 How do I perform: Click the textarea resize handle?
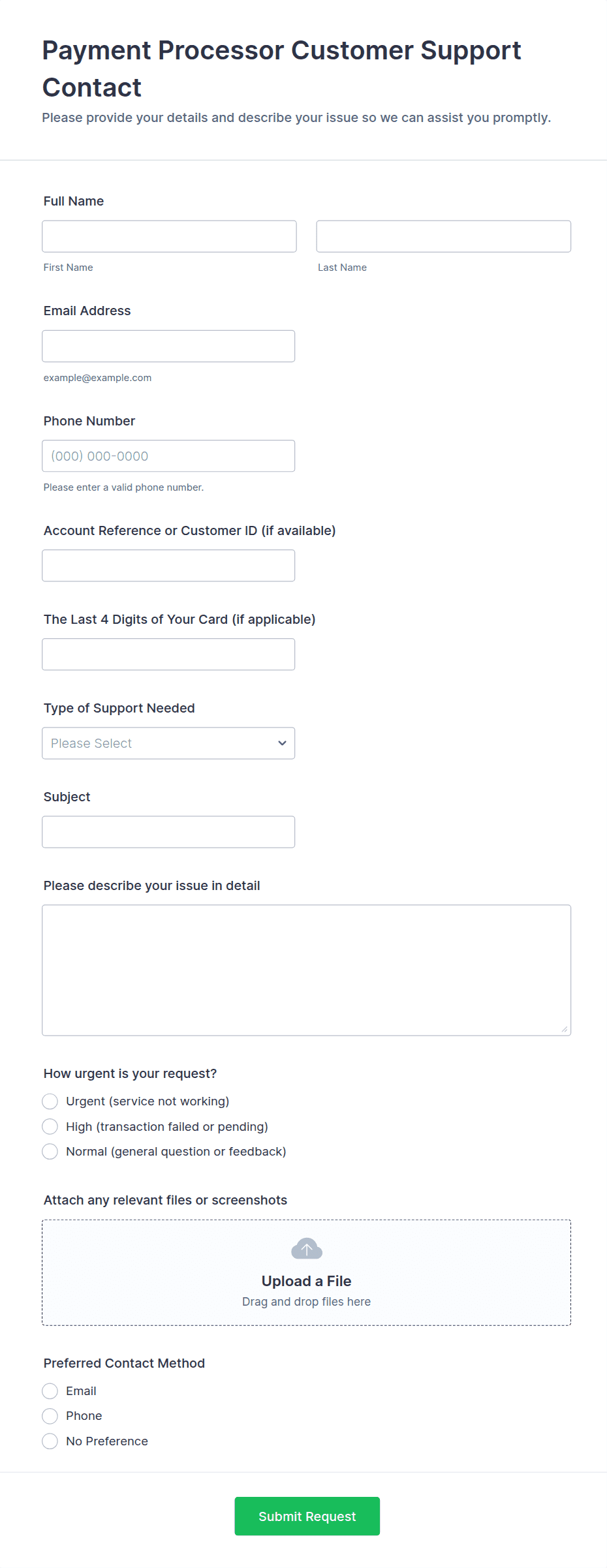pyautogui.click(x=565, y=1029)
